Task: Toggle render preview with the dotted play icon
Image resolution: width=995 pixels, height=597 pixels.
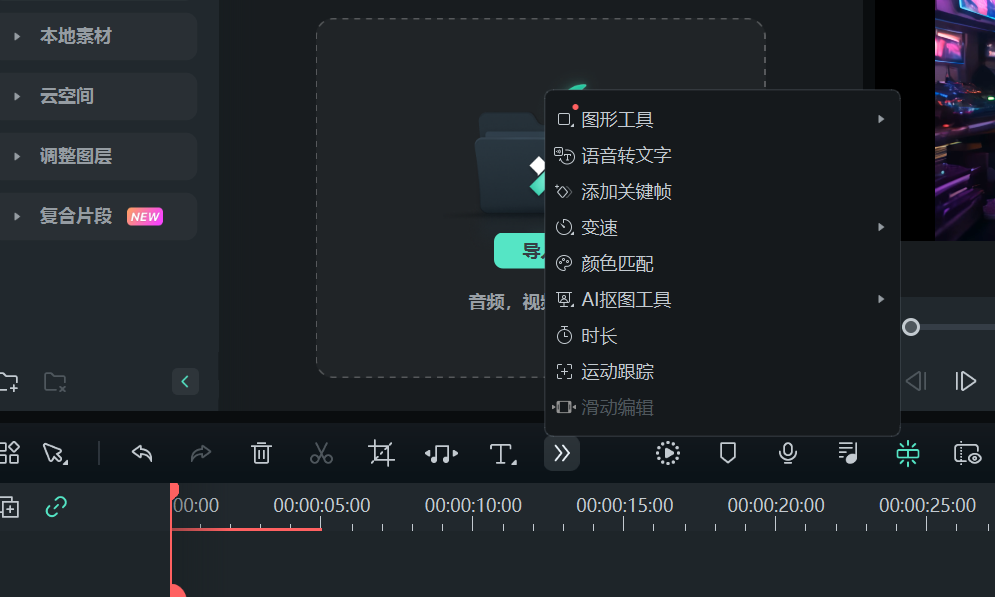Action: click(667, 453)
